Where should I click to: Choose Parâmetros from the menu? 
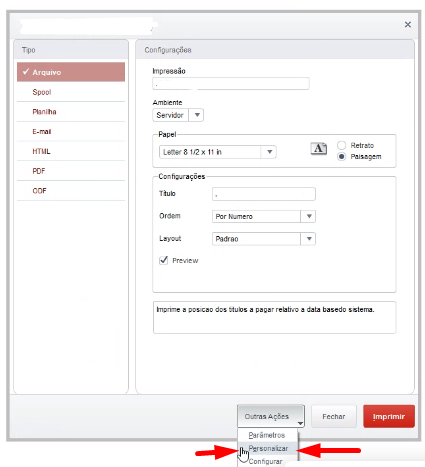point(267,435)
